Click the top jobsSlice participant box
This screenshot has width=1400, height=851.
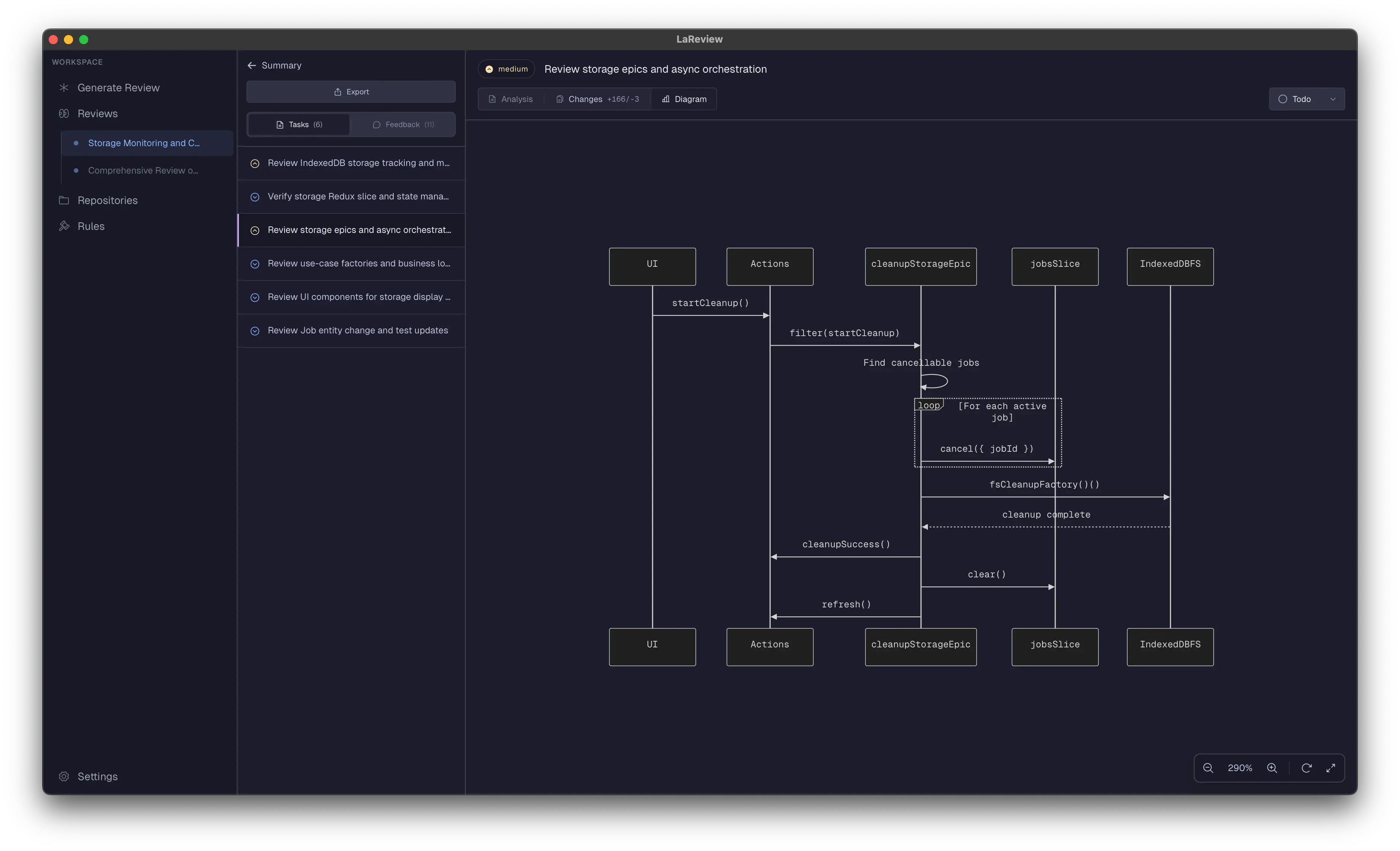coord(1055,267)
